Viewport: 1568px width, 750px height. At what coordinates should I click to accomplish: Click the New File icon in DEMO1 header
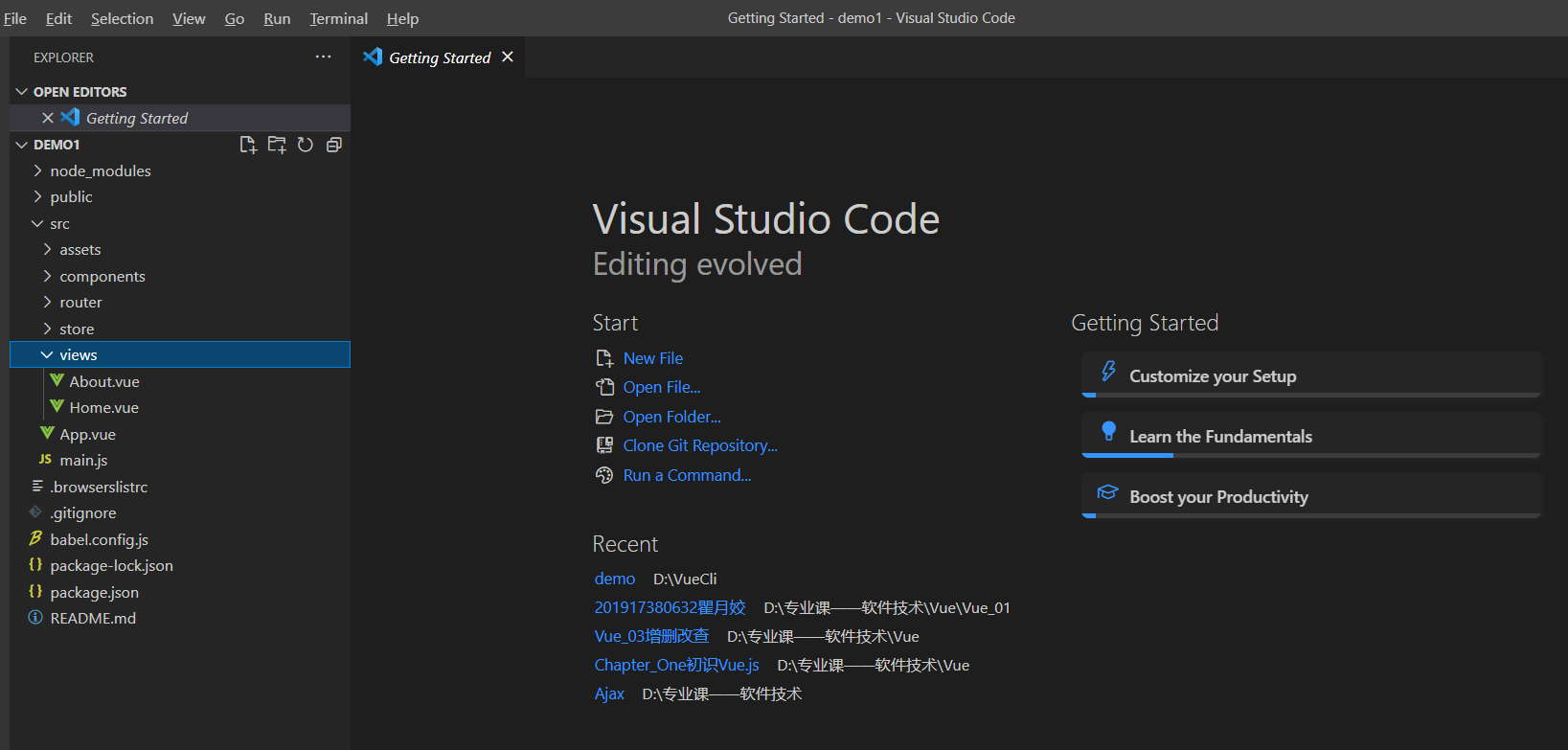click(x=248, y=145)
